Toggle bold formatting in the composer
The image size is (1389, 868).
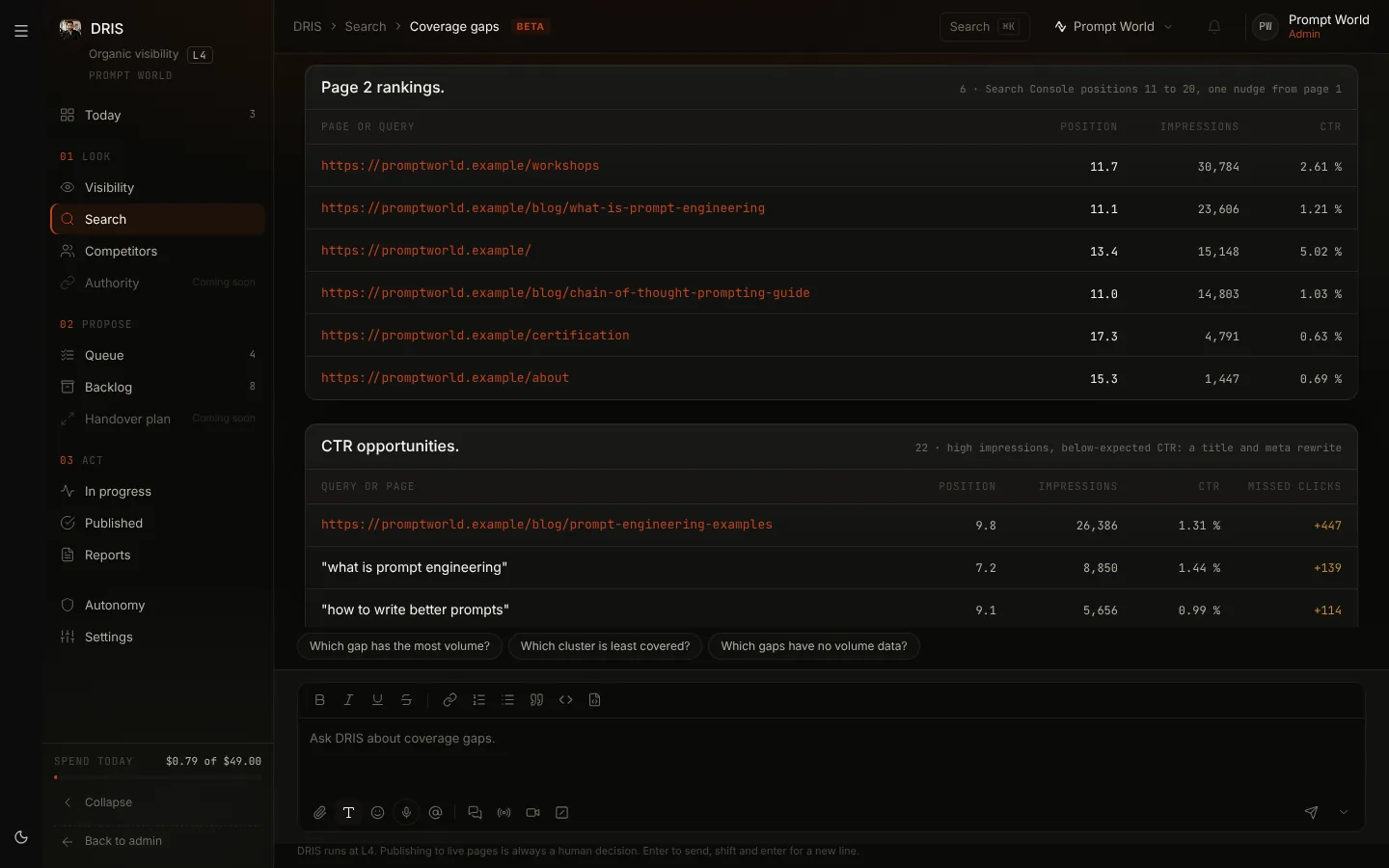click(320, 700)
